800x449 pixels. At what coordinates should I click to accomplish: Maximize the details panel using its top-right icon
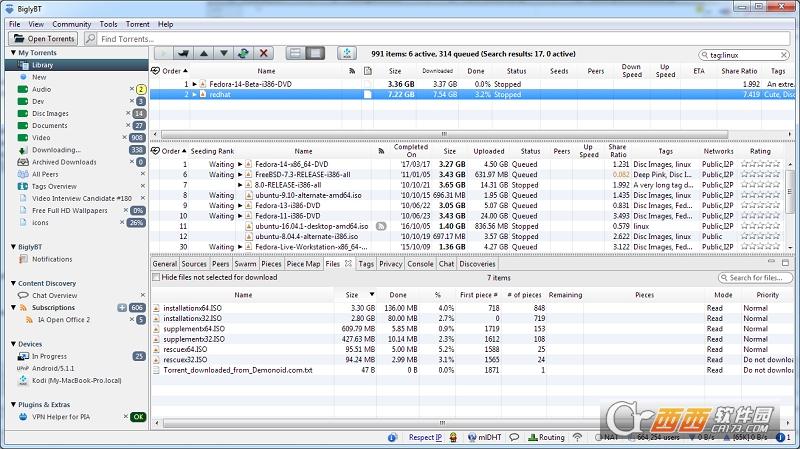[785, 262]
